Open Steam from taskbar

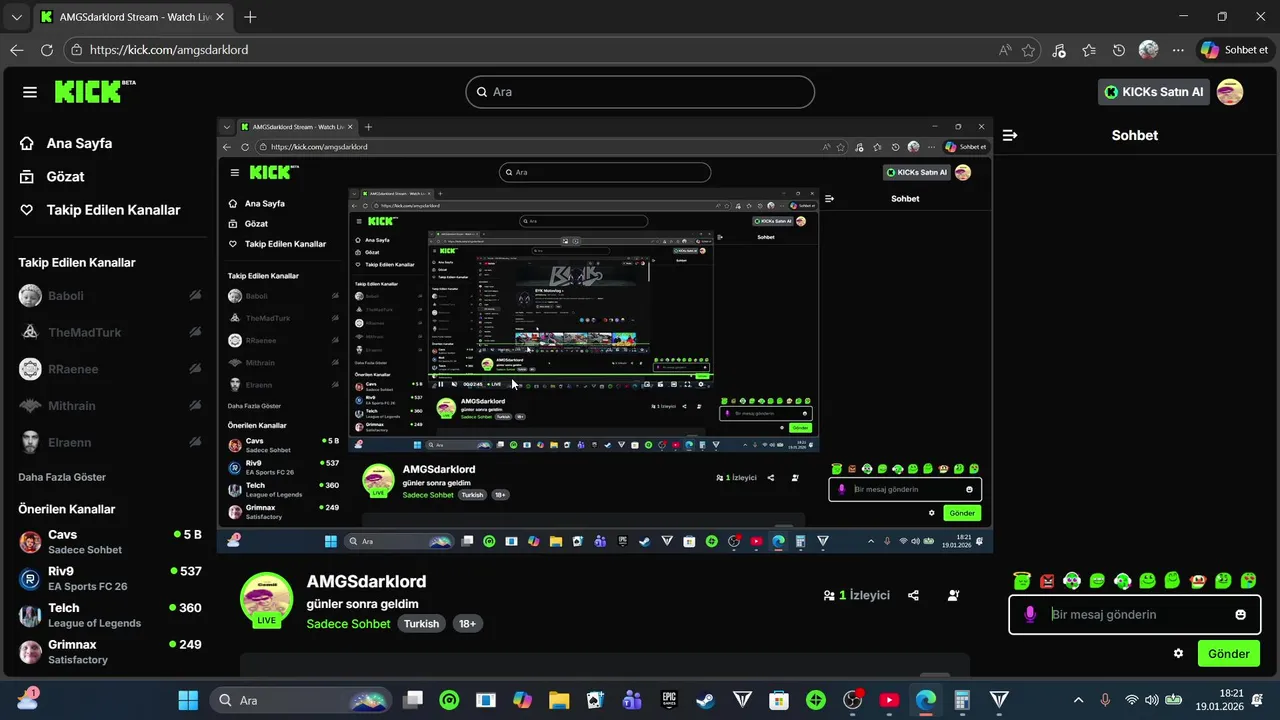point(706,700)
